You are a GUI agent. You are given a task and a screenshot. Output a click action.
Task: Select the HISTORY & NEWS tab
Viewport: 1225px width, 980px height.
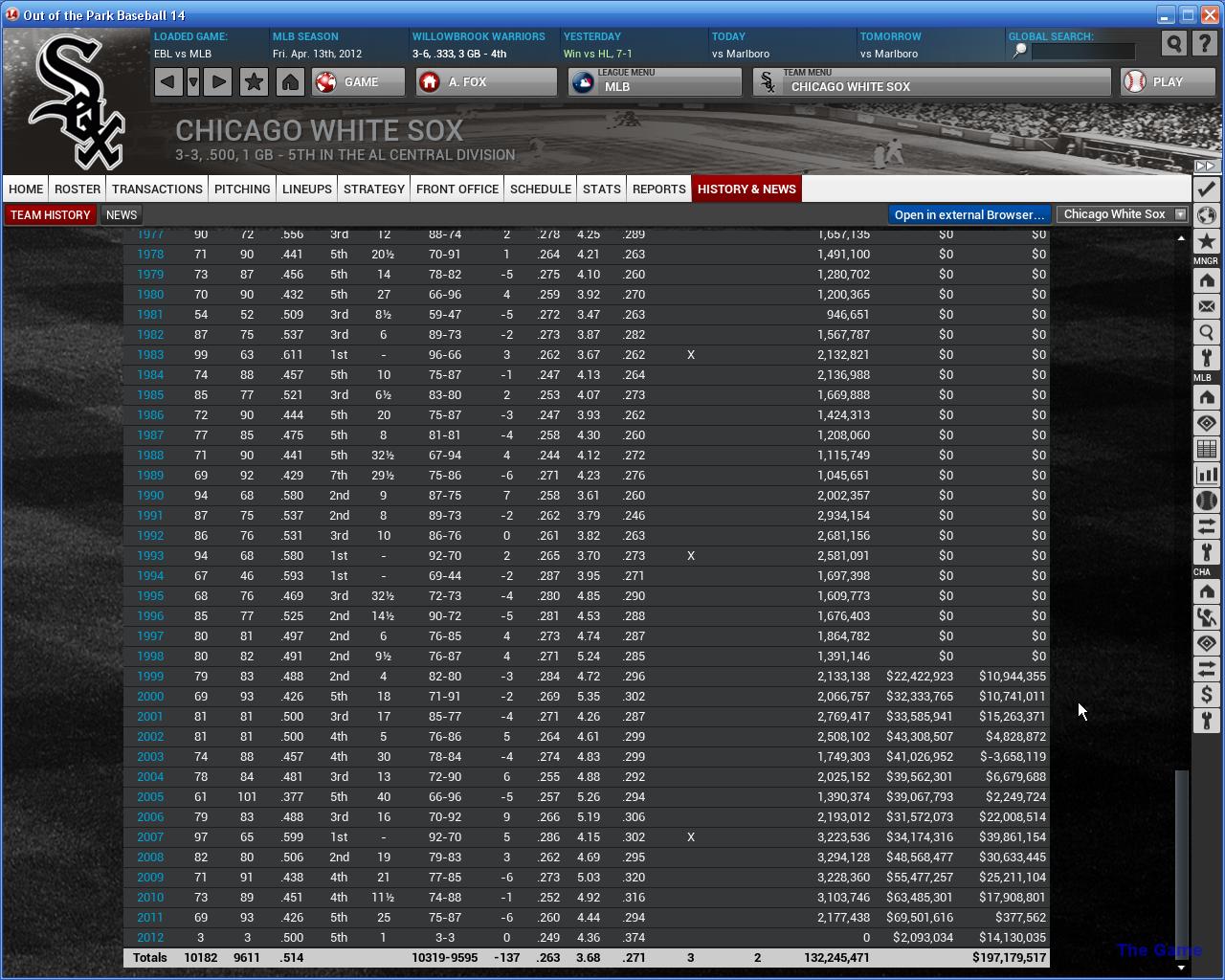coord(746,189)
